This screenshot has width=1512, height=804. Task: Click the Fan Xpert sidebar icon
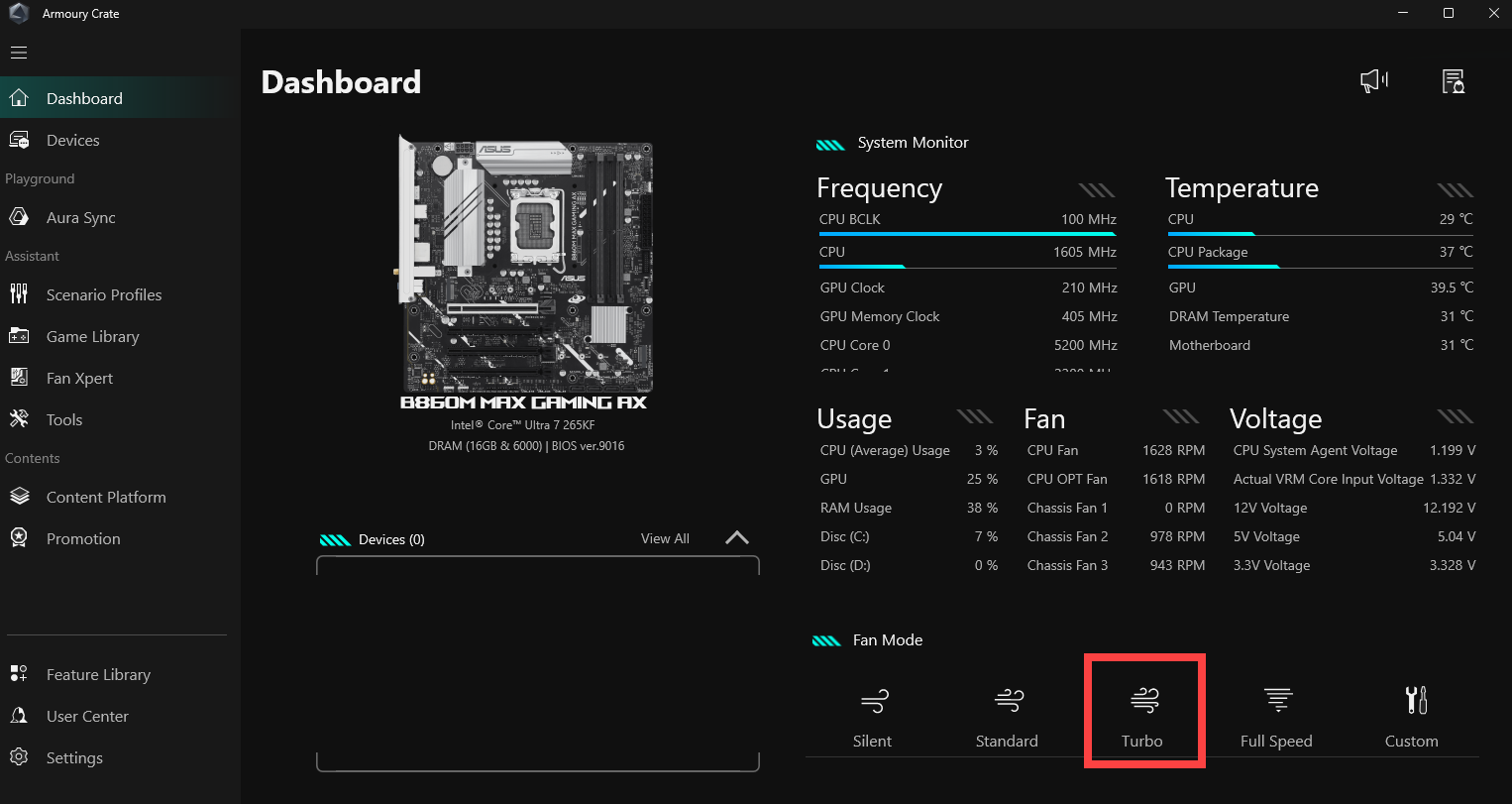(x=19, y=378)
